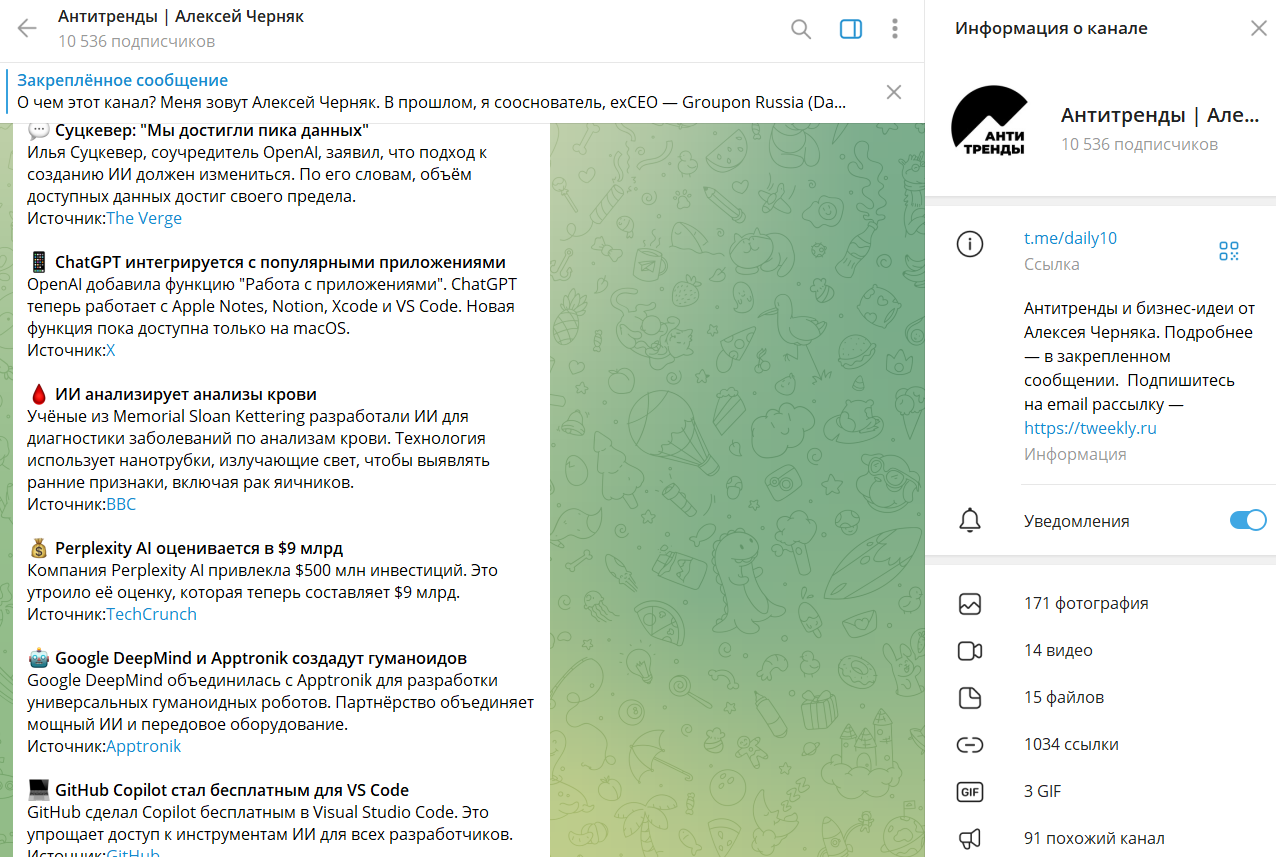Open the t.me/daily10 link
The width and height of the screenshot is (1276, 857).
(1070, 238)
